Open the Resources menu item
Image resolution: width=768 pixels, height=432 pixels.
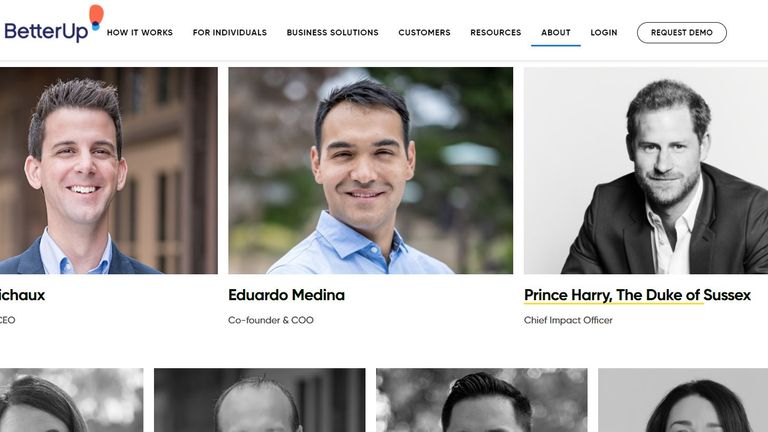coord(496,32)
